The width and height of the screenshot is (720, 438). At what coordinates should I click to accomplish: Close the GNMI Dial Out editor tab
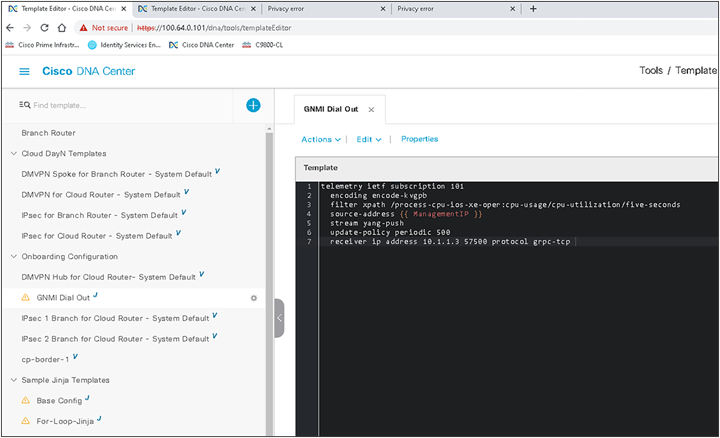(x=371, y=110)
